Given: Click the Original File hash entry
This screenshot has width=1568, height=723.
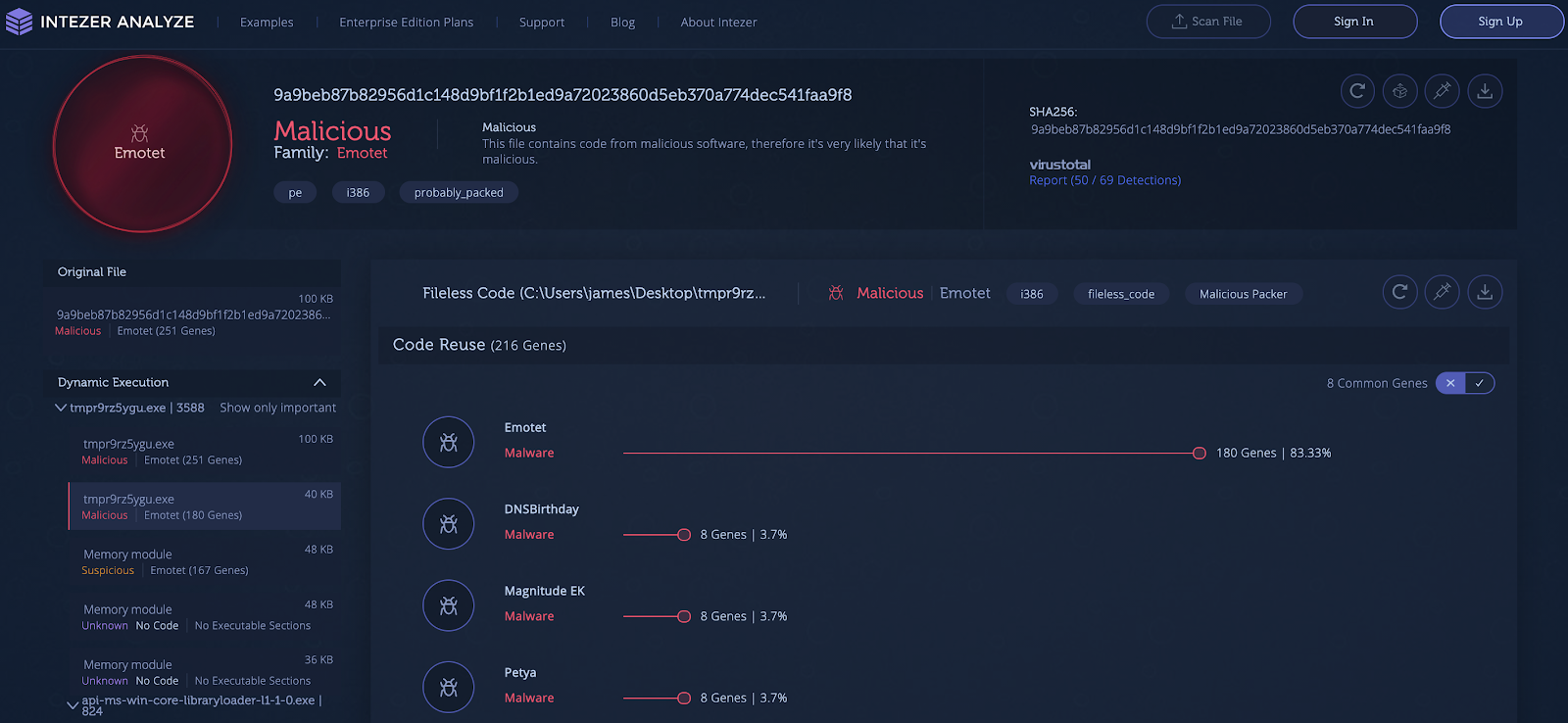Looking at the screenshot, I should [x=194, y=314].
